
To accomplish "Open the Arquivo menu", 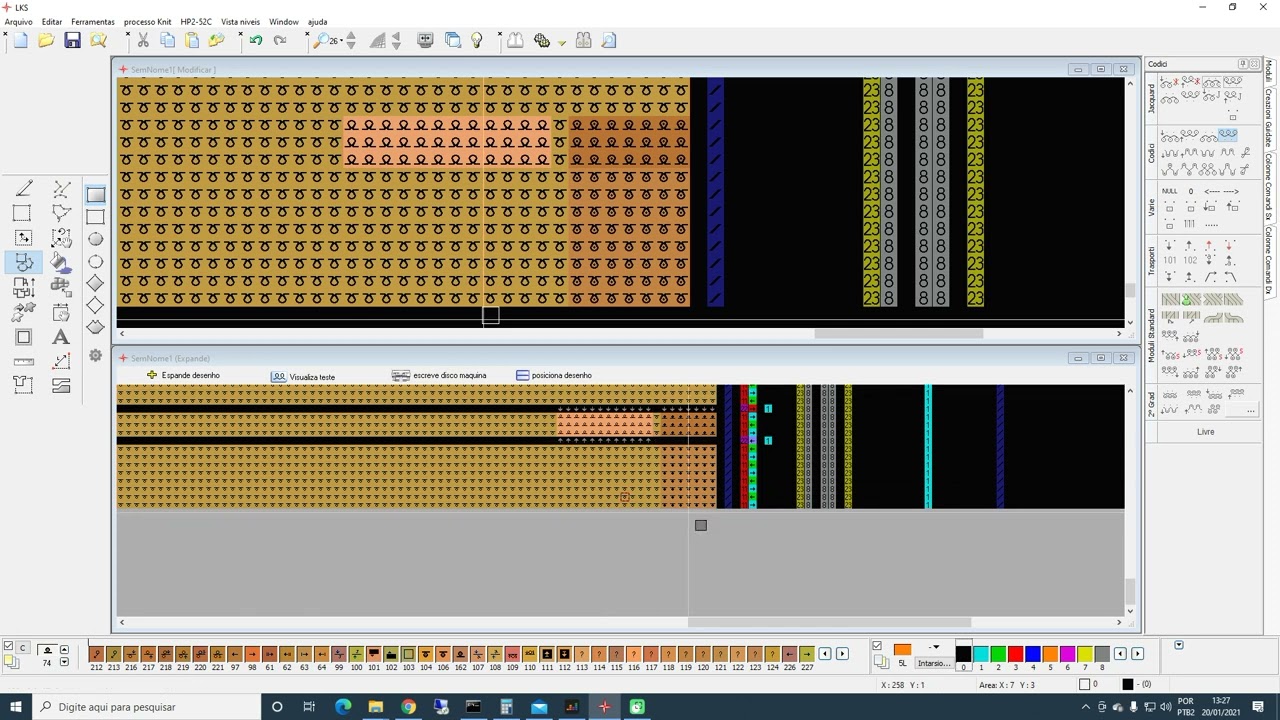I will click(18, 21).
